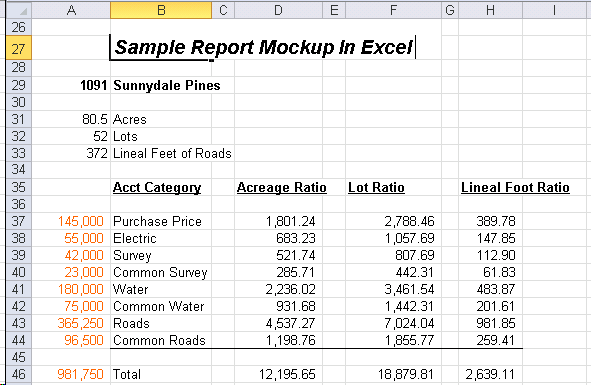This screenshot has width=591, height=385.
Task: Click the Sample Report Mockup In Excel title
Action: tap(263, 48)
